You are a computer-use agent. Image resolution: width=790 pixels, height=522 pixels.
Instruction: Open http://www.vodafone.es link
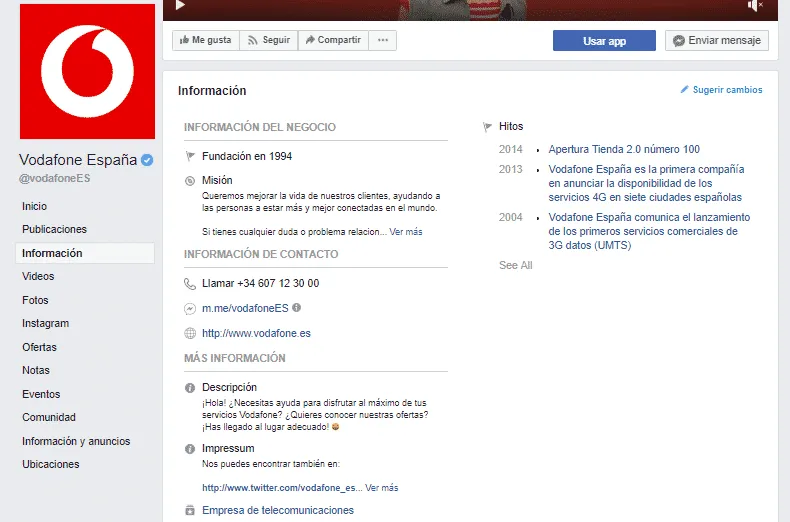pyautogui.click(x=256, y=333)
